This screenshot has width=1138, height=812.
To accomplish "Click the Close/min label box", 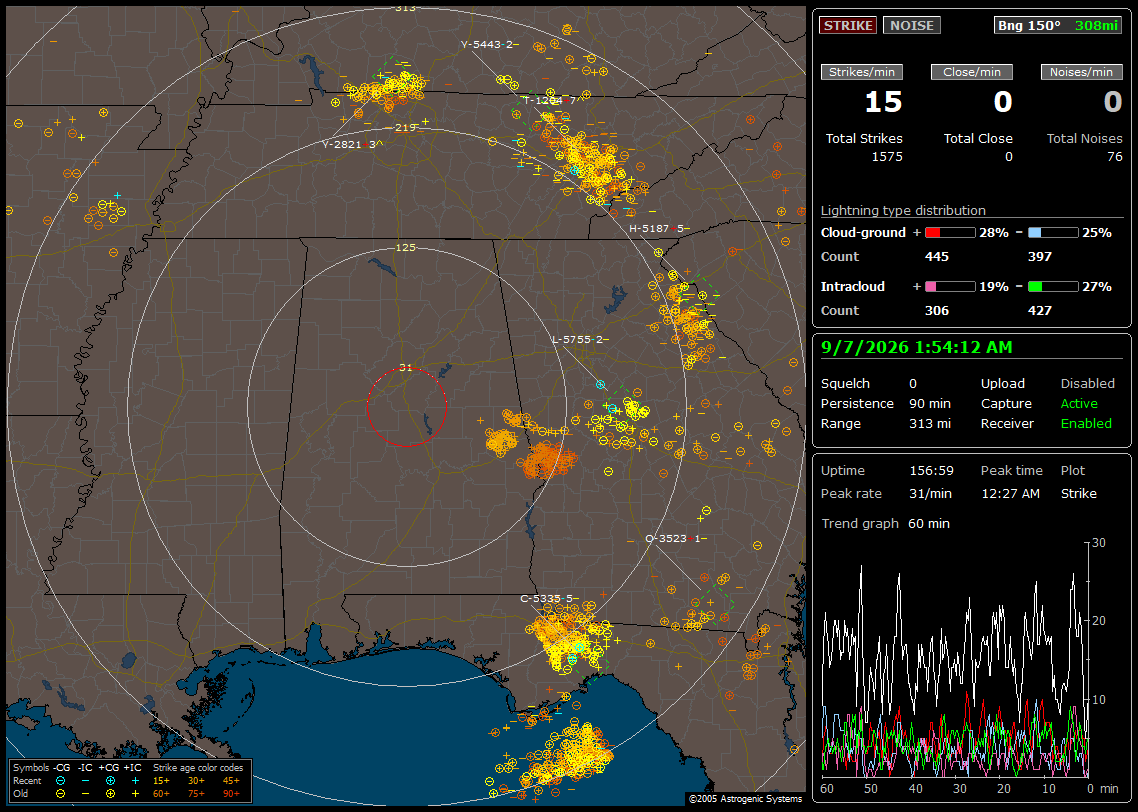I will 972,72.
